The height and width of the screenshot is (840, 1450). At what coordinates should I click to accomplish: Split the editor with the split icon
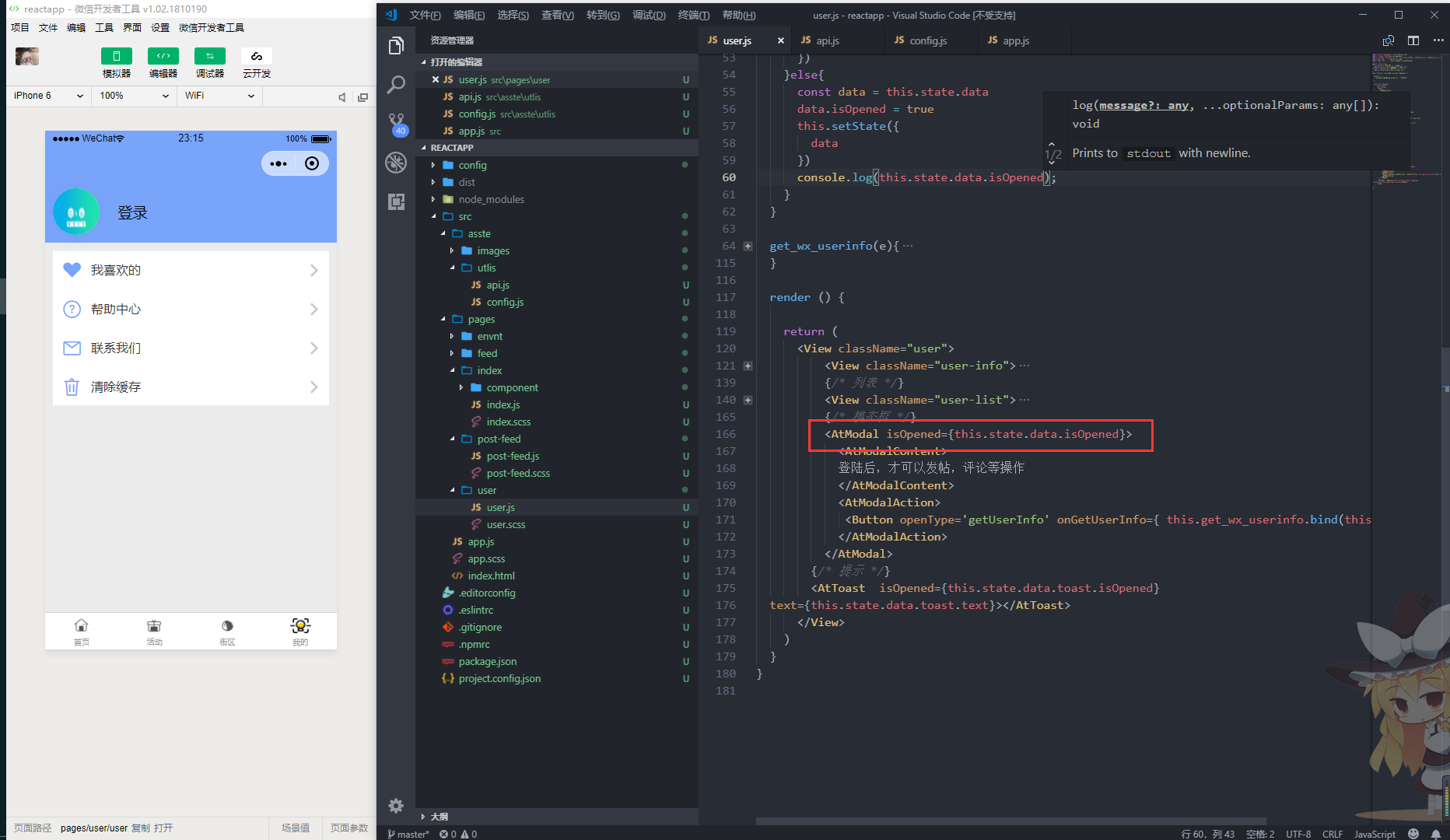[x=1413, y=40]
